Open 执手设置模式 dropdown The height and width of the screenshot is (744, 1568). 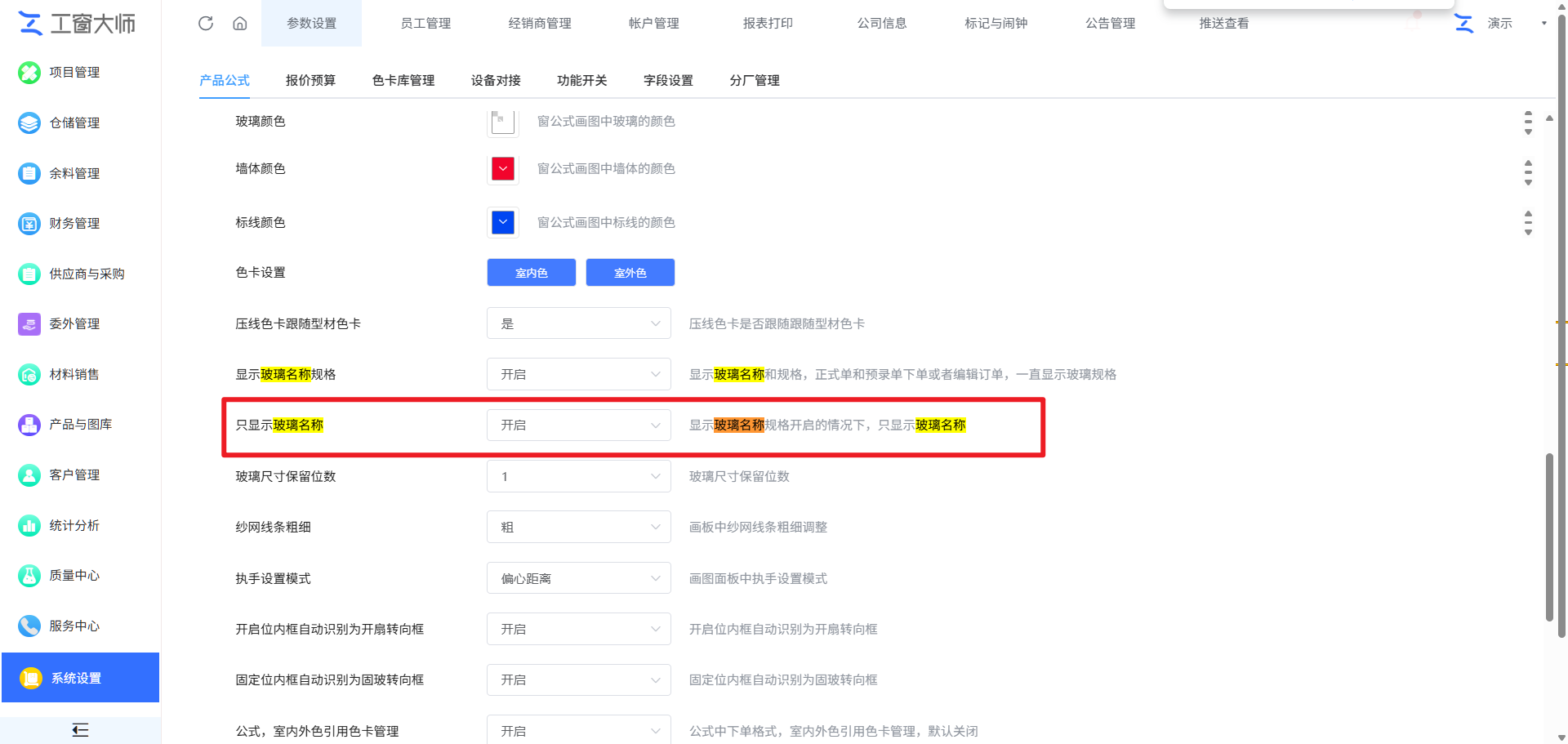[579, 578]
